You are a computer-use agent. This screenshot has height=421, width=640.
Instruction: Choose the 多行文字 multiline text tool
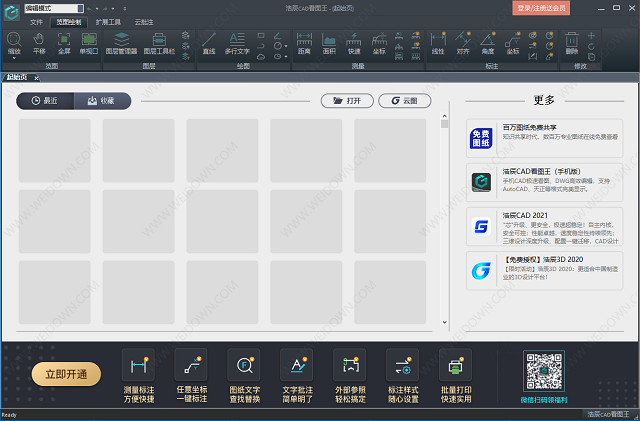237,43
